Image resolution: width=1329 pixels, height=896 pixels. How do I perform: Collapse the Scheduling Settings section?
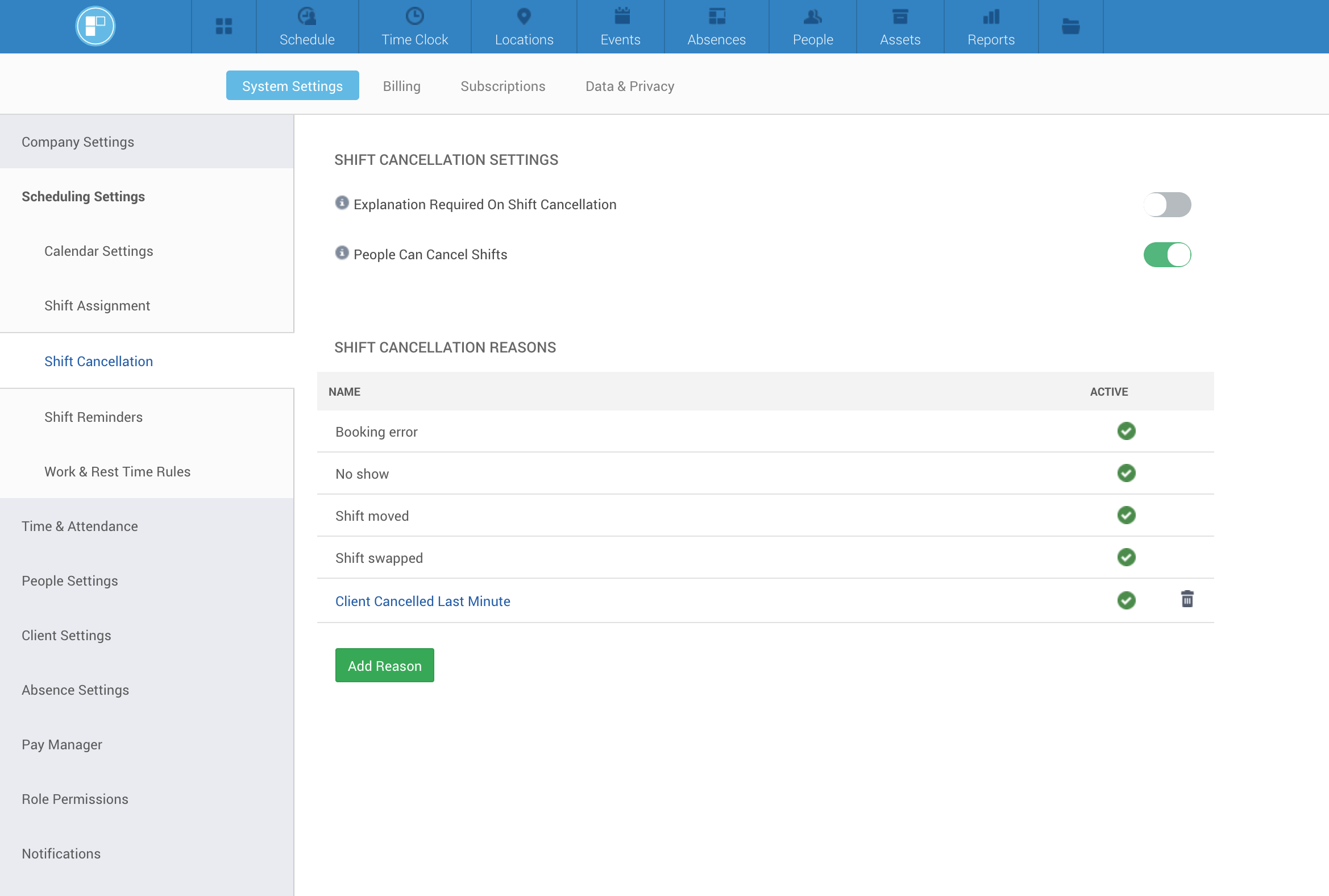click(84, 197)
